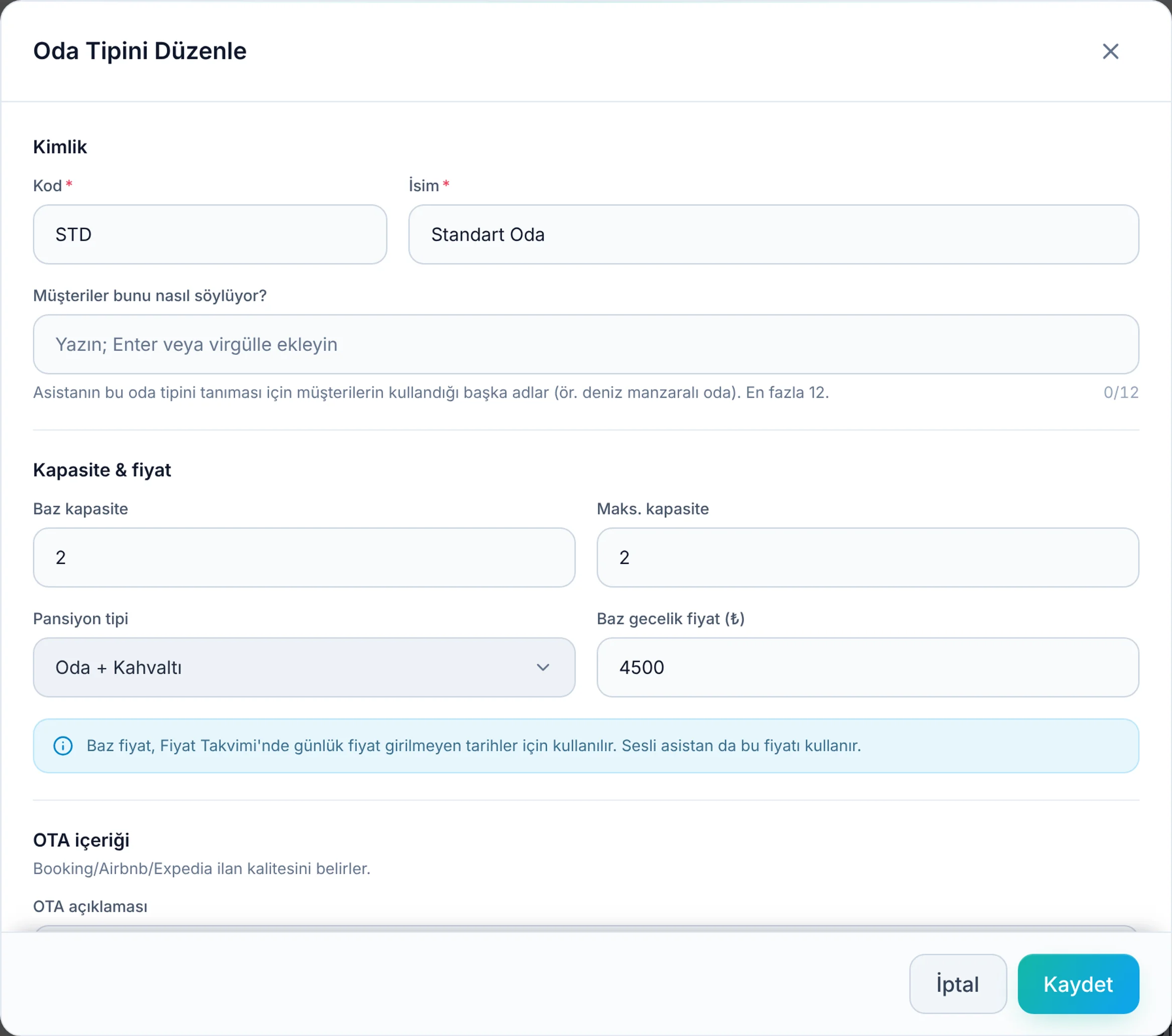The image size is (1172, 1036).
Task: Select the İsim field with Standart Oda
Action: (773, 235)
